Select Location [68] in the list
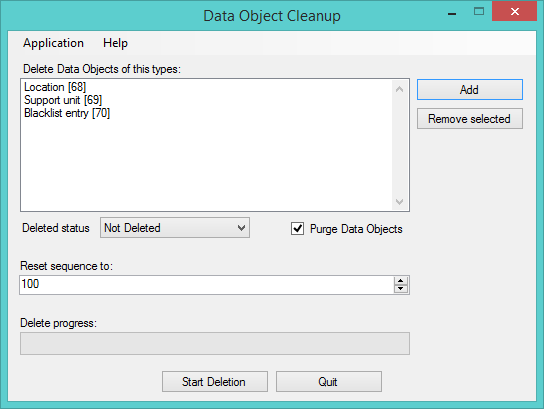 [x=55, y=87]
